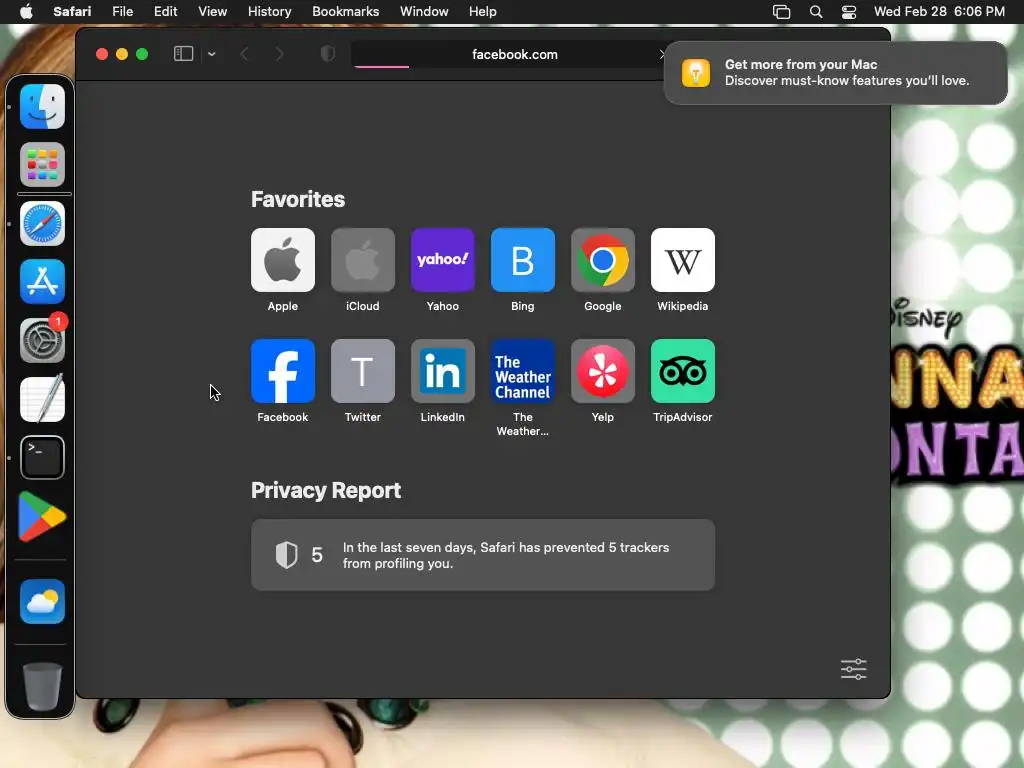Open App Store from the Dock
1024x768 pixels.
(x=42, y=281)
